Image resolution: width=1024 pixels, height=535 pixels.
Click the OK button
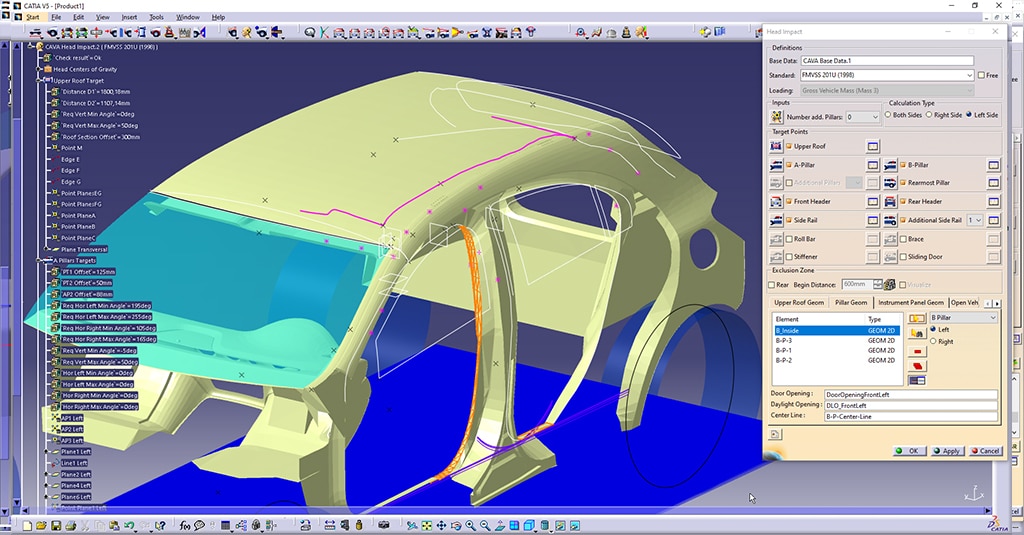909,451
